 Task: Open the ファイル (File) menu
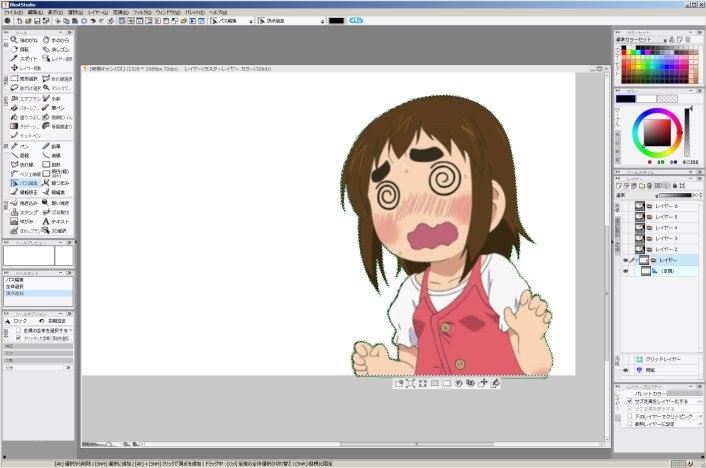[x=14, y=13]
